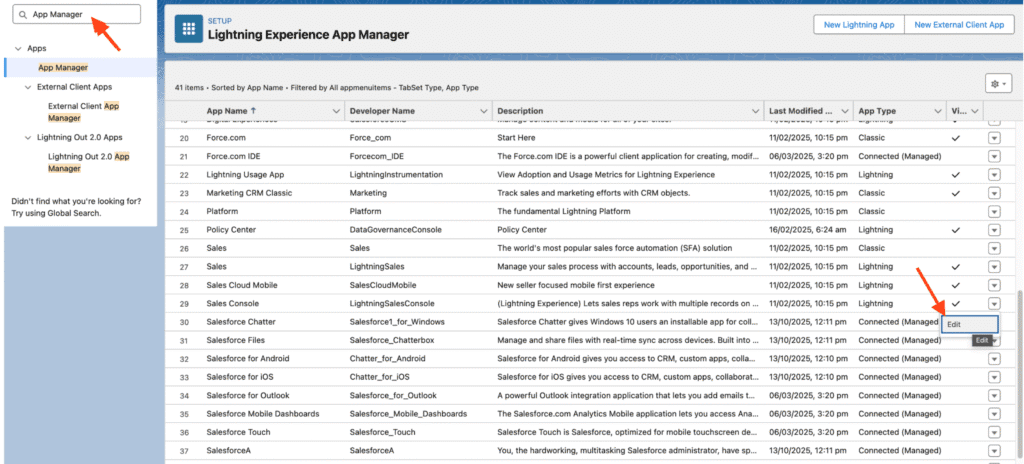Open row actions for Salesforce Mobile Dashboards
This screenshot has height=464, width=1024.
(x=994, y=414)
